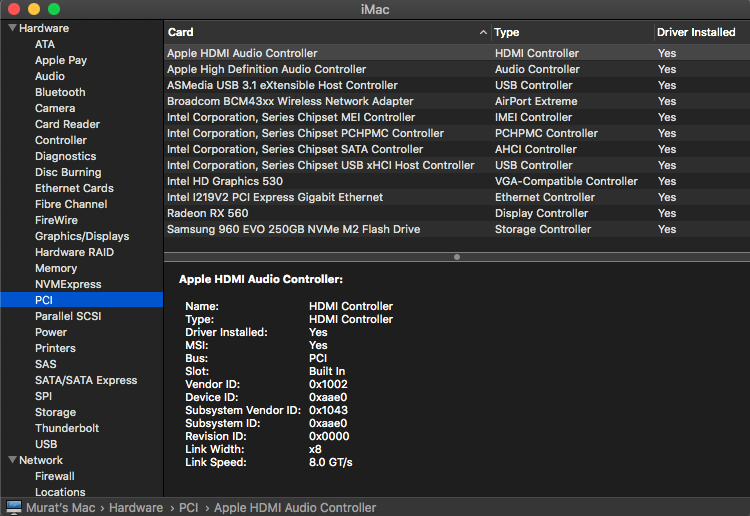Viewport: 750px width, 516px height.
Task: Click Subsystem Vendor ID value 0x1043
Action: point(328,410)
